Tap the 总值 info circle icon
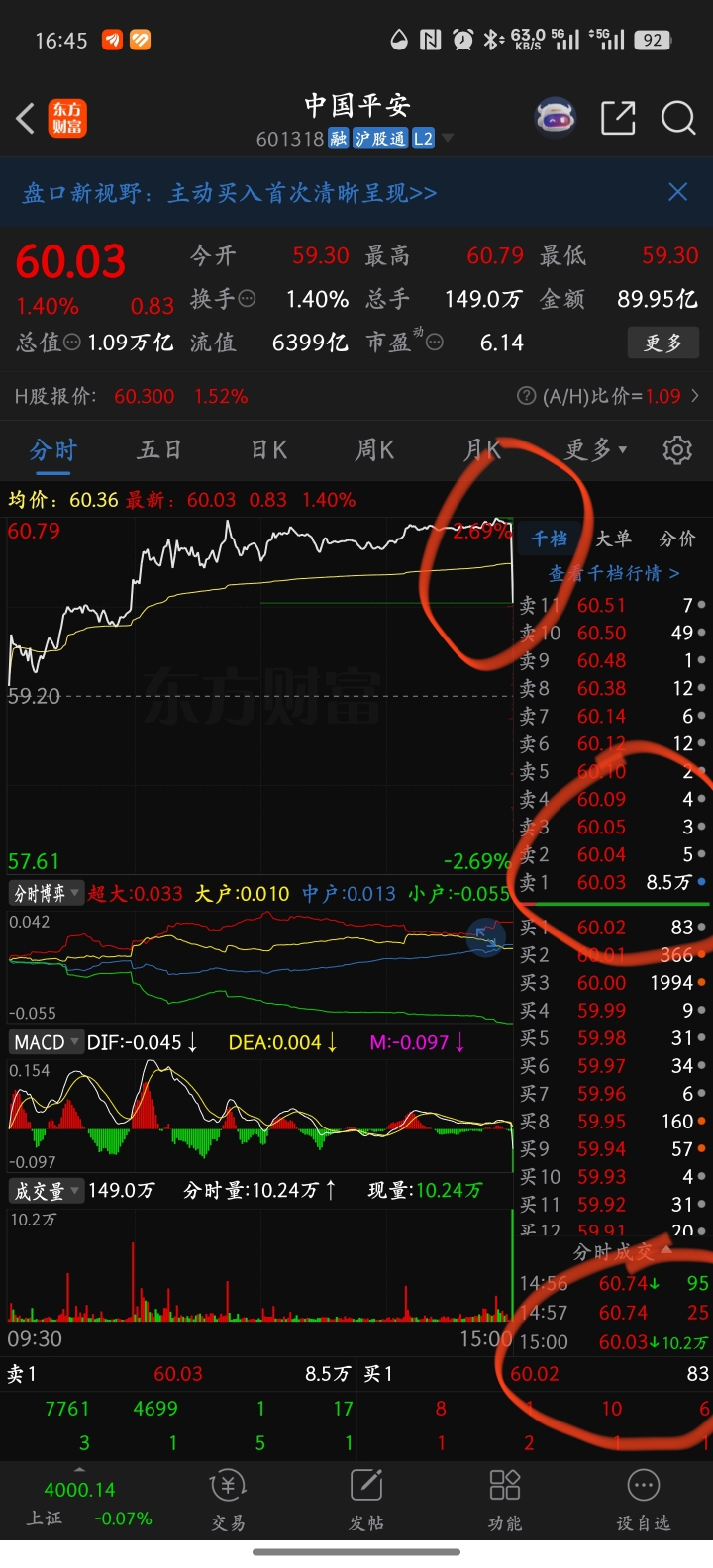Viewport: 713px width, 1568px height. [x=72, y=343]
